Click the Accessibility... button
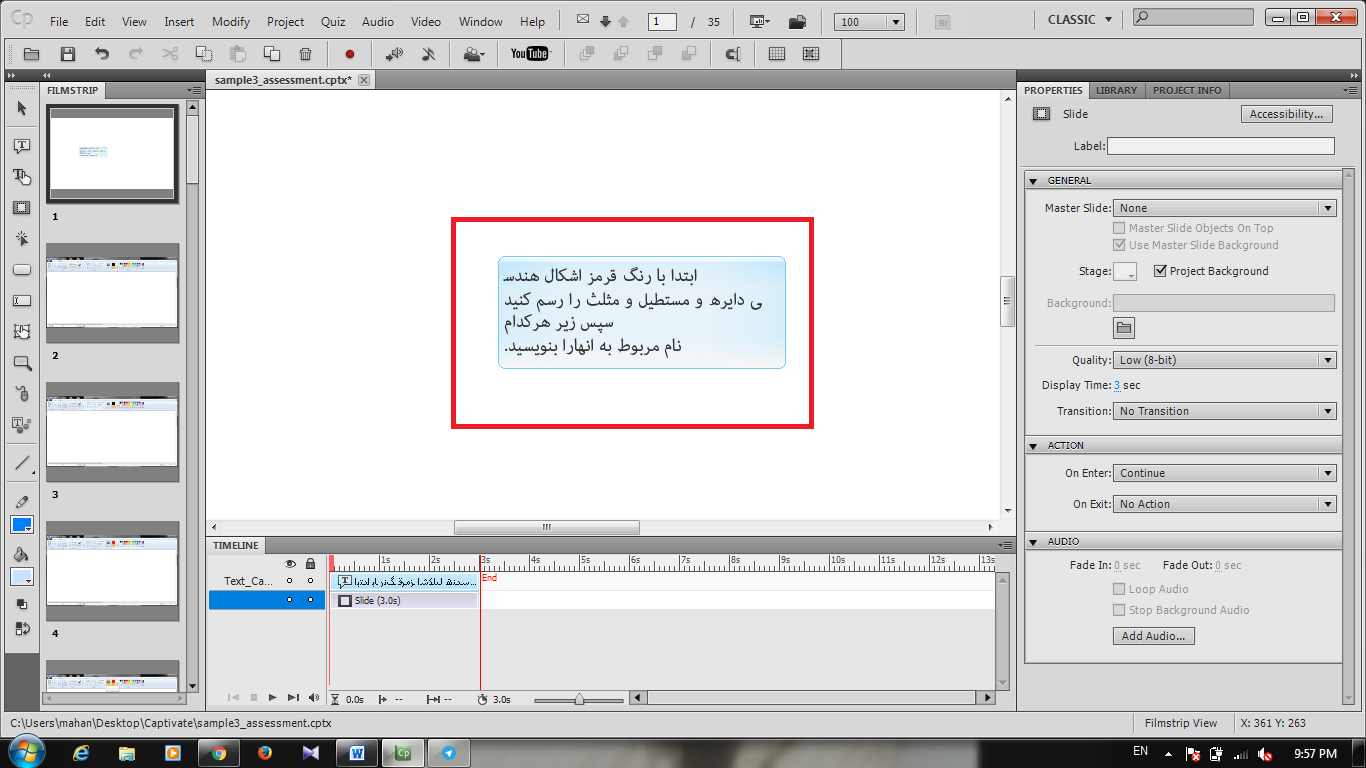1366x768 pixels. [x=1287, y=114]
